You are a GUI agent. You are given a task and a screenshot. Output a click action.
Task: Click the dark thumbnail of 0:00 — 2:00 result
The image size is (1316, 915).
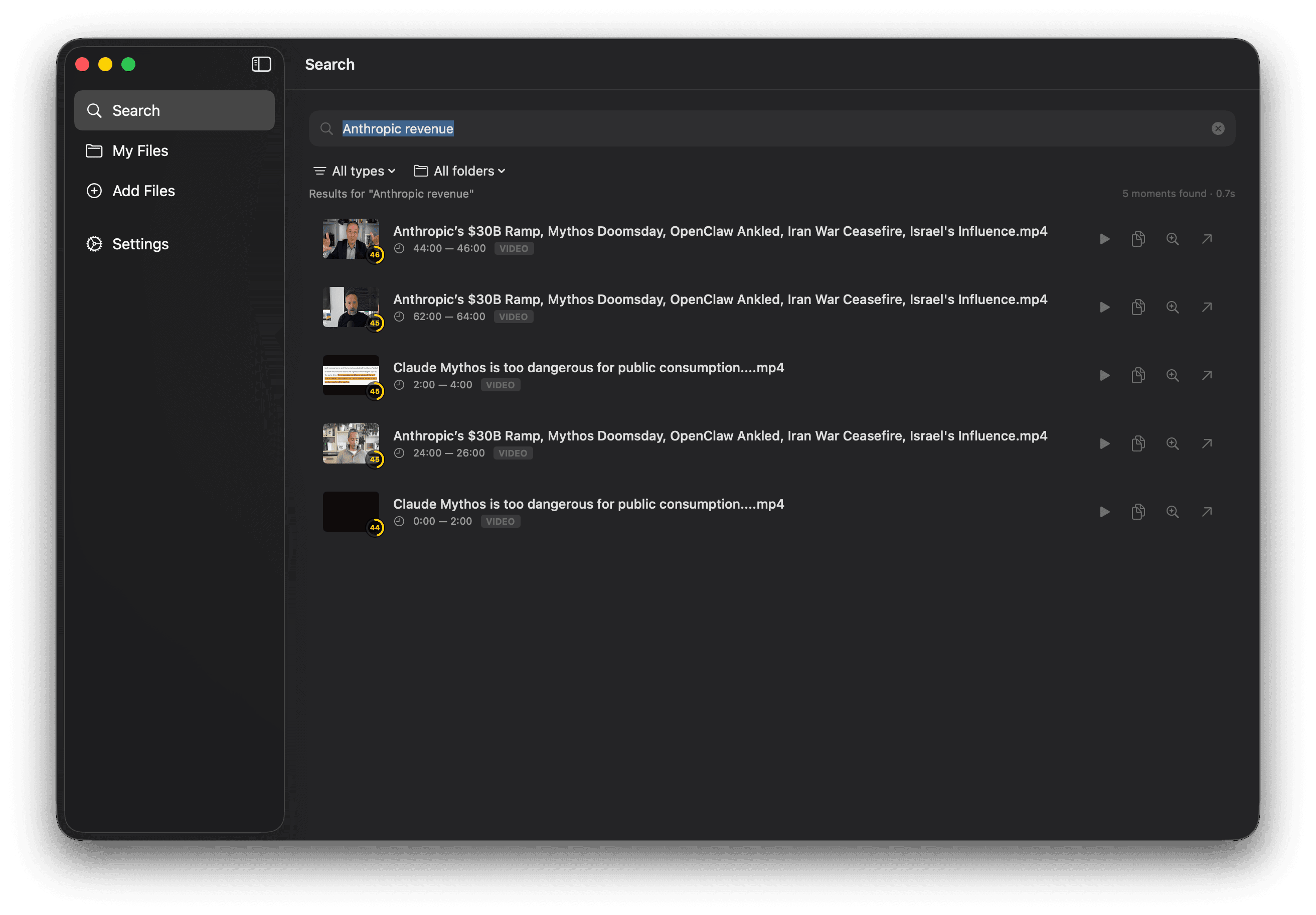[351, 511]
